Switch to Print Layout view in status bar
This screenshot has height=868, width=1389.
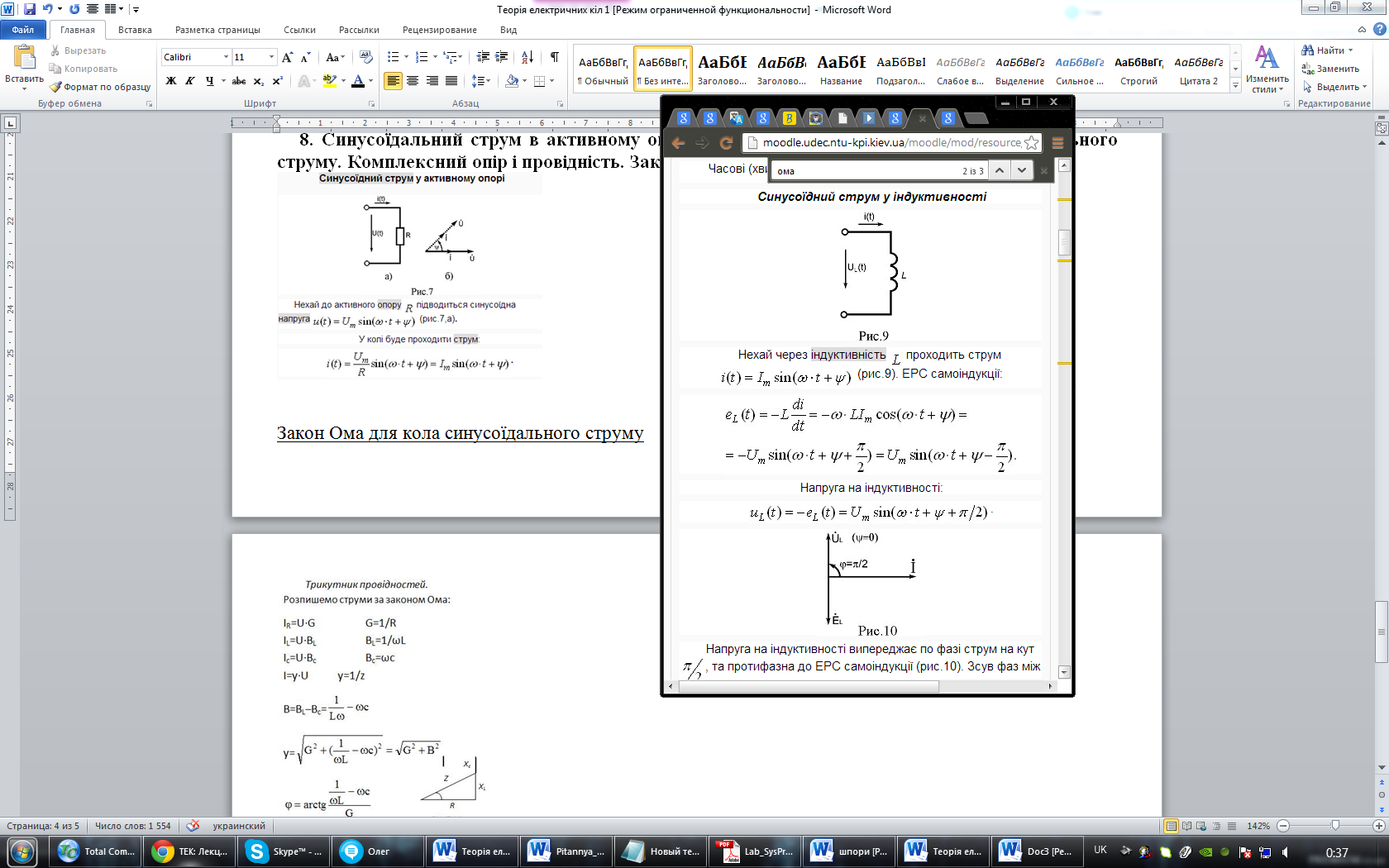[x=1171, y=826]
